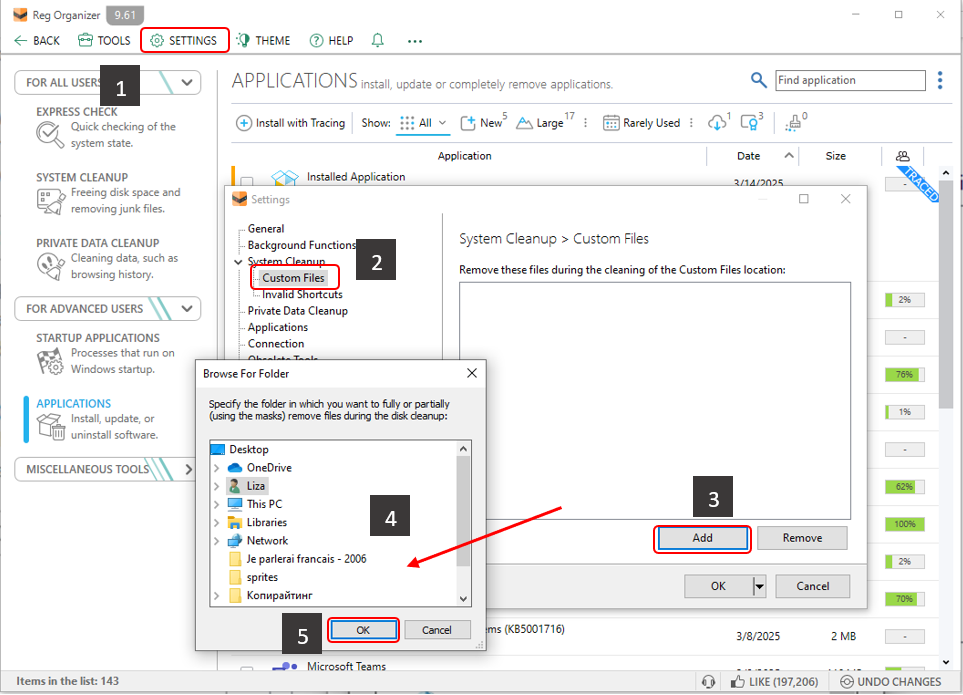Open the Tools menu
This screenshot has height=695, width=963.
click(104, 41)
